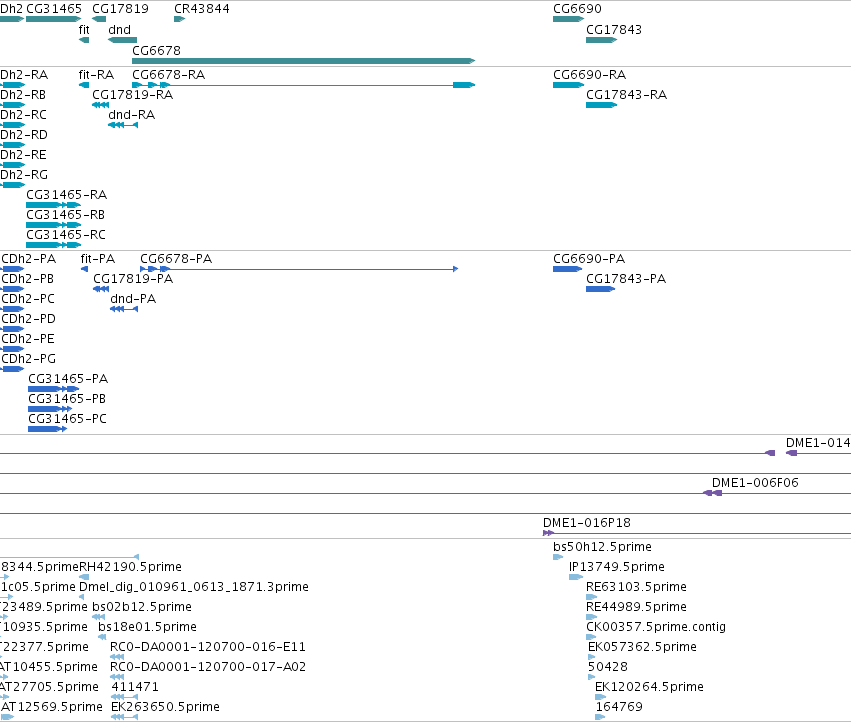
Task: Select the CG6678-PA CDS line
Action: (299, 269)
